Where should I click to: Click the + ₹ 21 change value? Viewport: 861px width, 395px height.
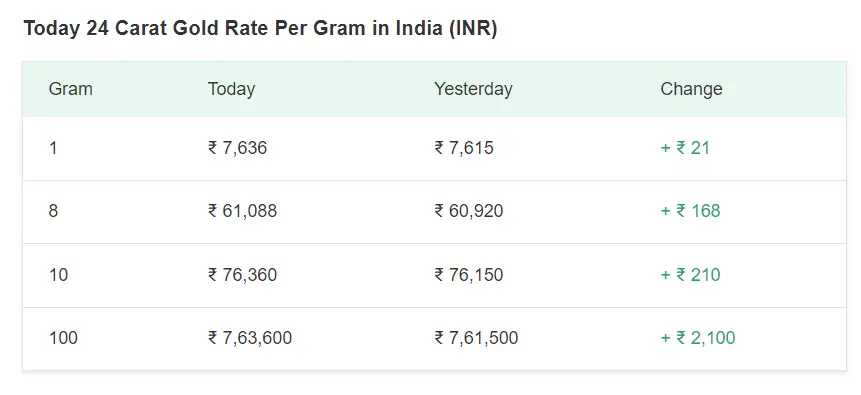tap(685, 148)
